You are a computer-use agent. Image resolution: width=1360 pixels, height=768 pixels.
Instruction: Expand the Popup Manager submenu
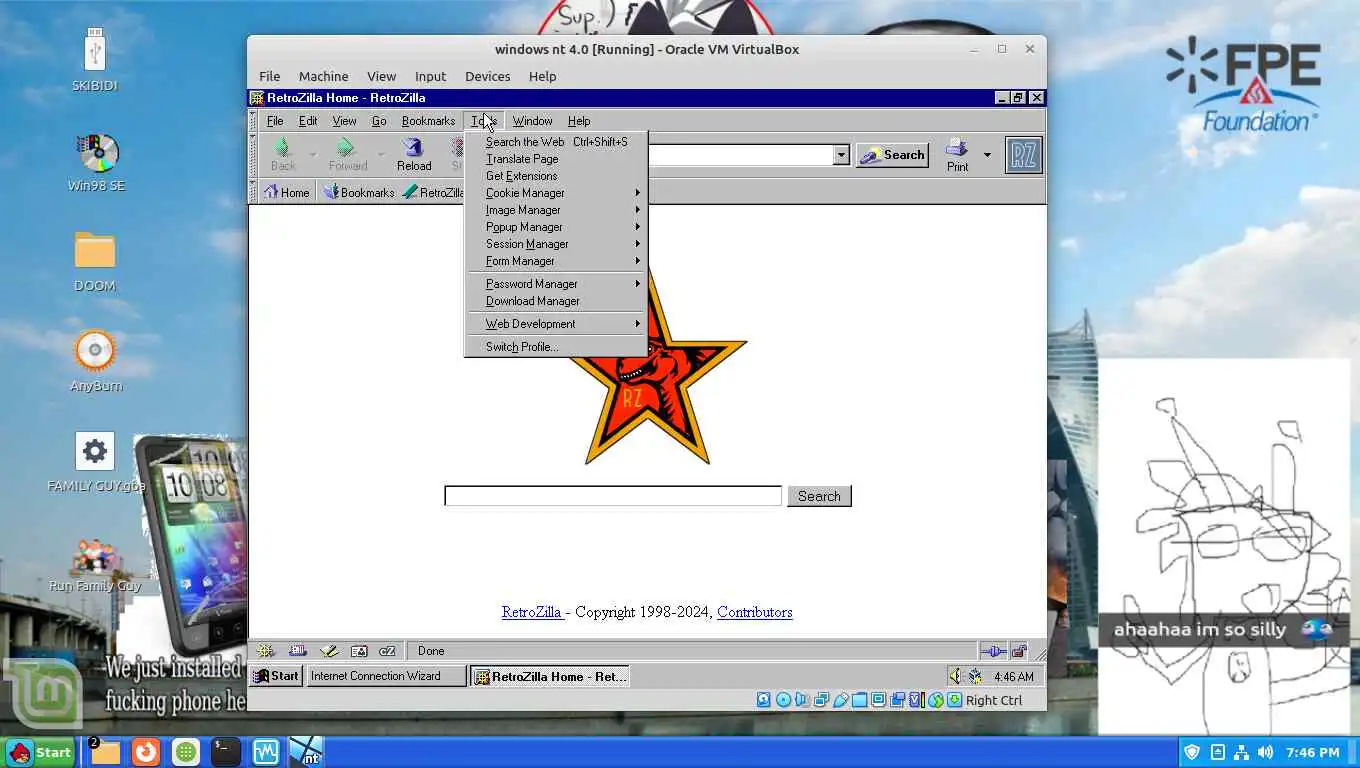click(556, 227)
